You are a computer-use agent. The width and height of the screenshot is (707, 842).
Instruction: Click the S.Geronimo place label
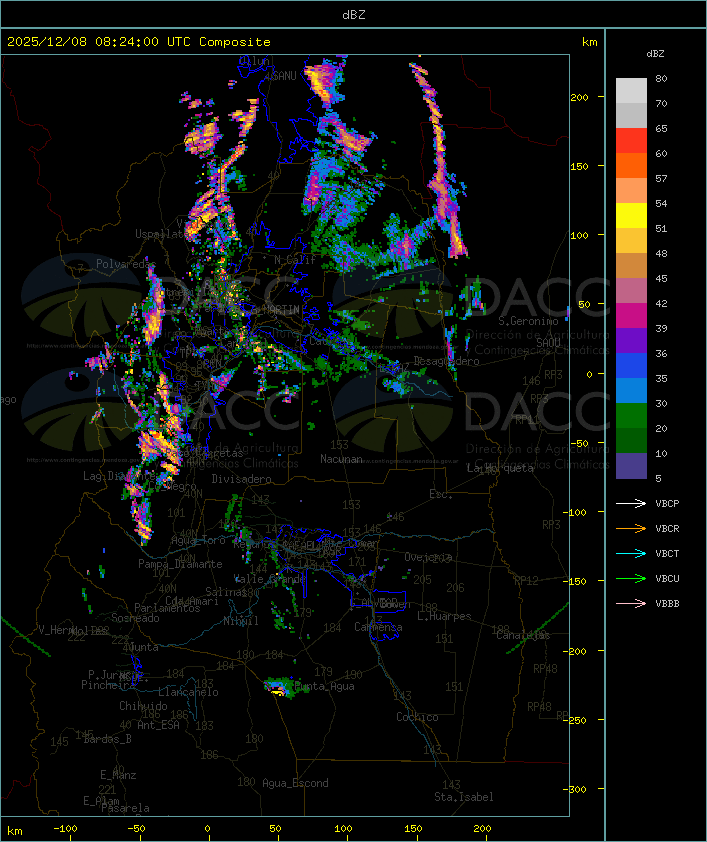528,321
